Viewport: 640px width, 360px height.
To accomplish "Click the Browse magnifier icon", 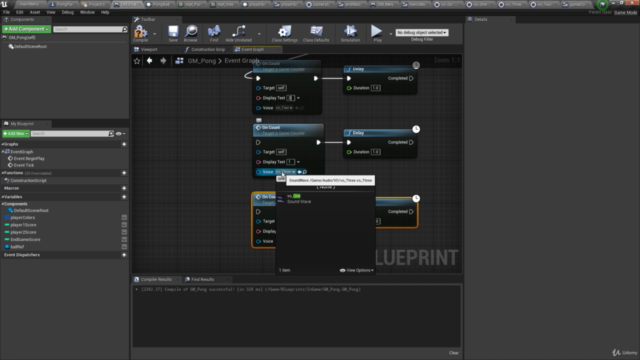I will (x=191, y=33).
